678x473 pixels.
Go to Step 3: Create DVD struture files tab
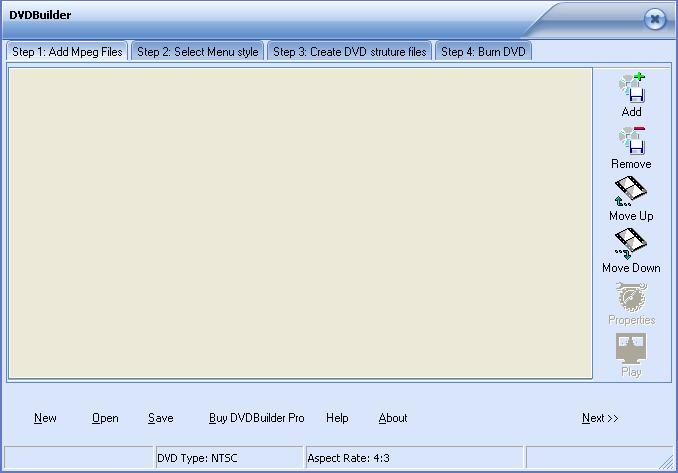(x=349, y=52)
